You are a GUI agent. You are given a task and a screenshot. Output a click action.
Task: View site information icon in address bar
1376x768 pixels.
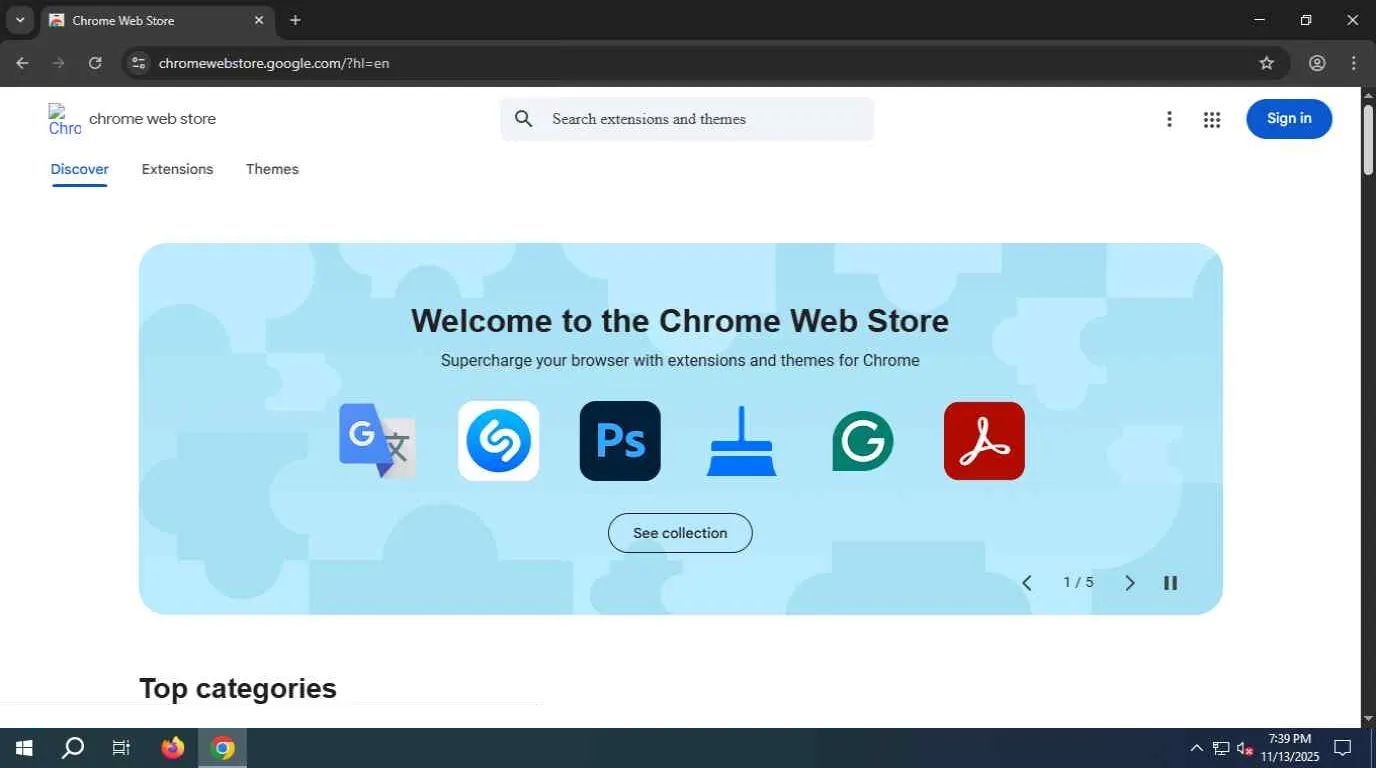coord(139,63)
